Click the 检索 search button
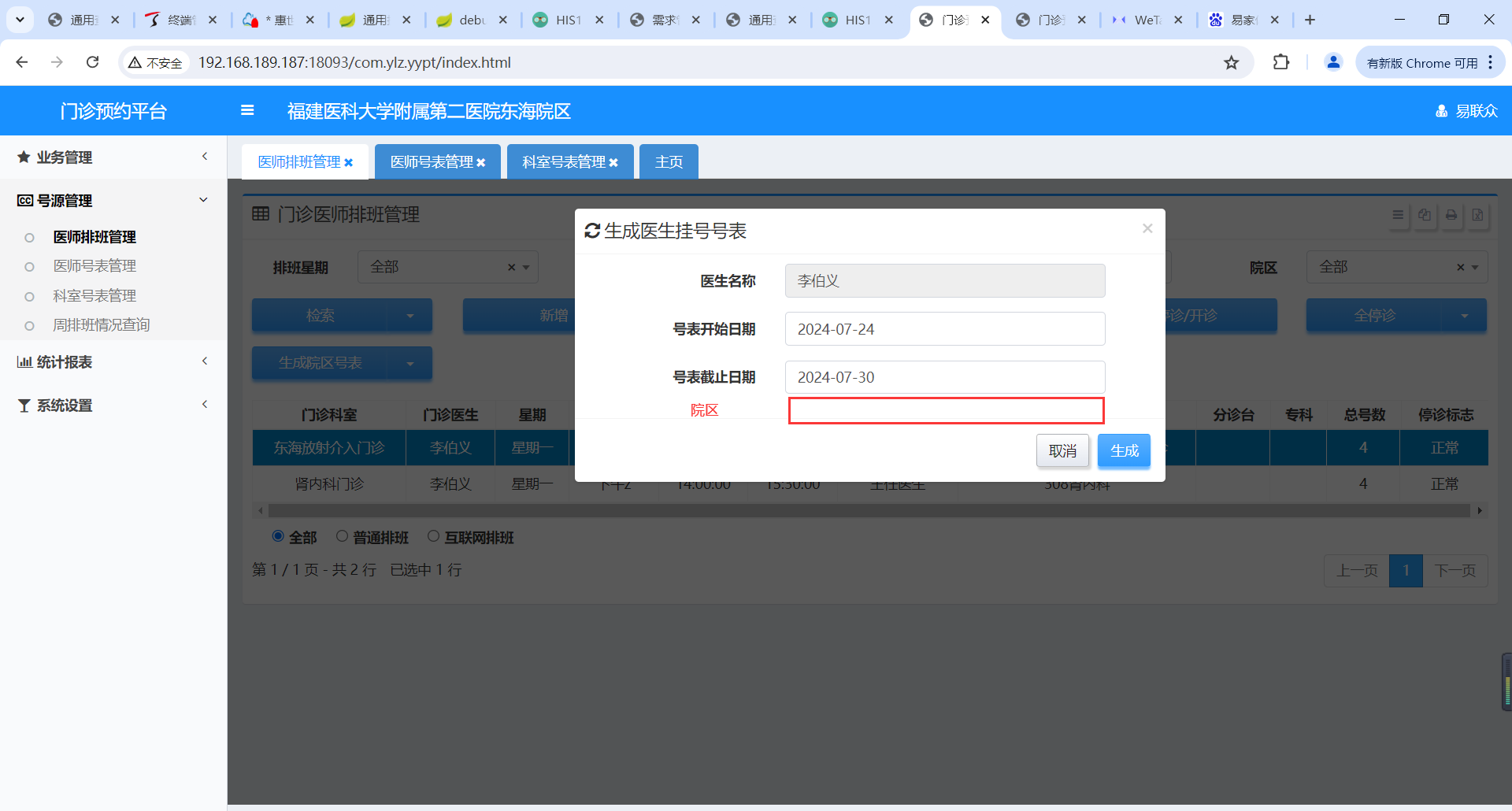This screenshot has width=1512, height=811. 320,316
